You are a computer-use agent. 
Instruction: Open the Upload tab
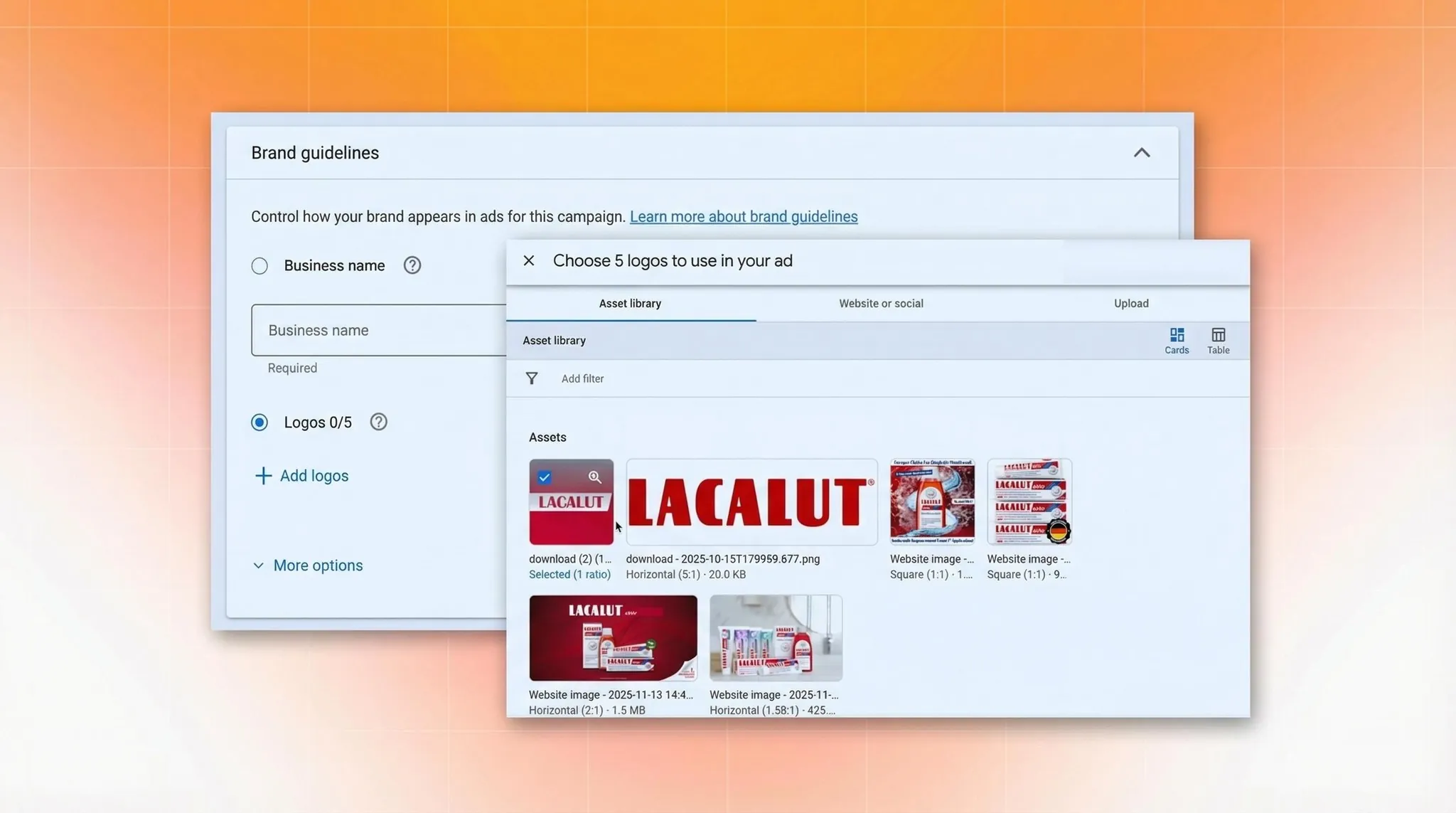[1131, 304]
